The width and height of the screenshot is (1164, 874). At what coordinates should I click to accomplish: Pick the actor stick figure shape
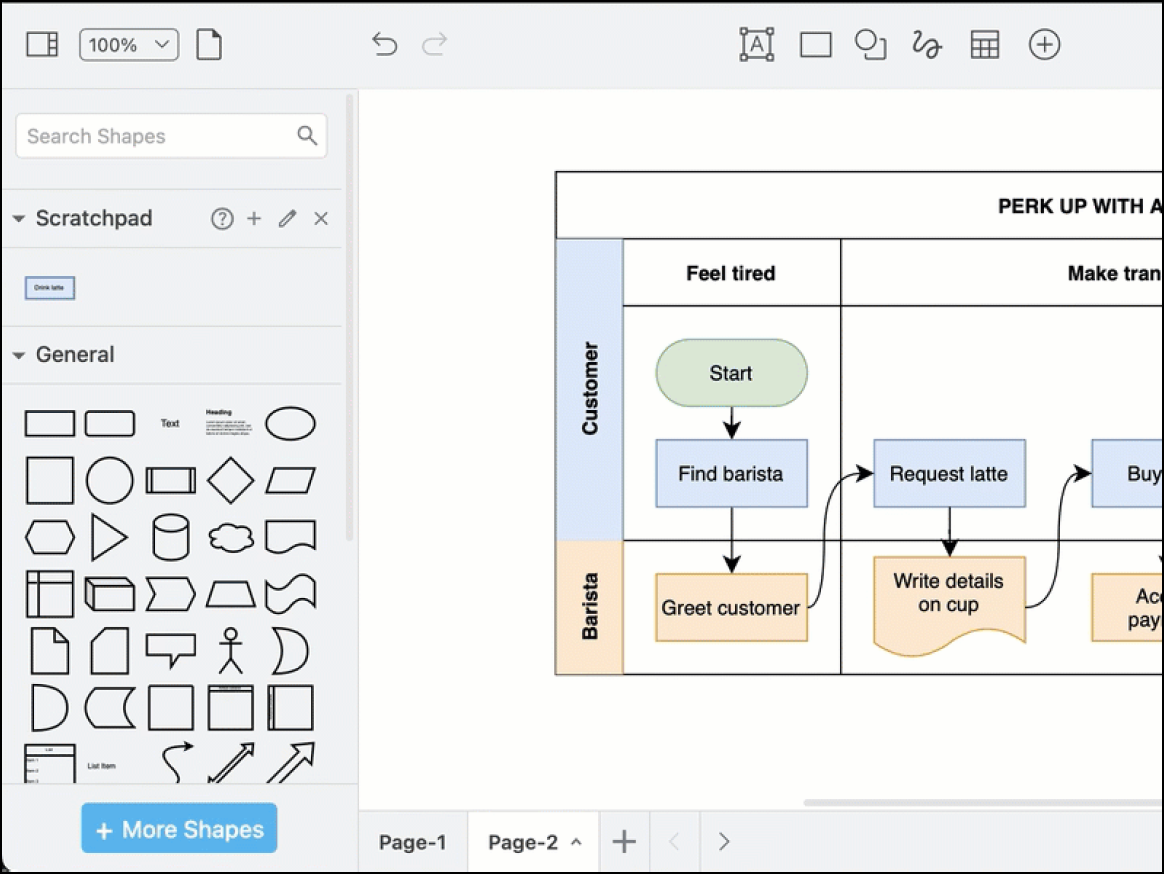230,650
